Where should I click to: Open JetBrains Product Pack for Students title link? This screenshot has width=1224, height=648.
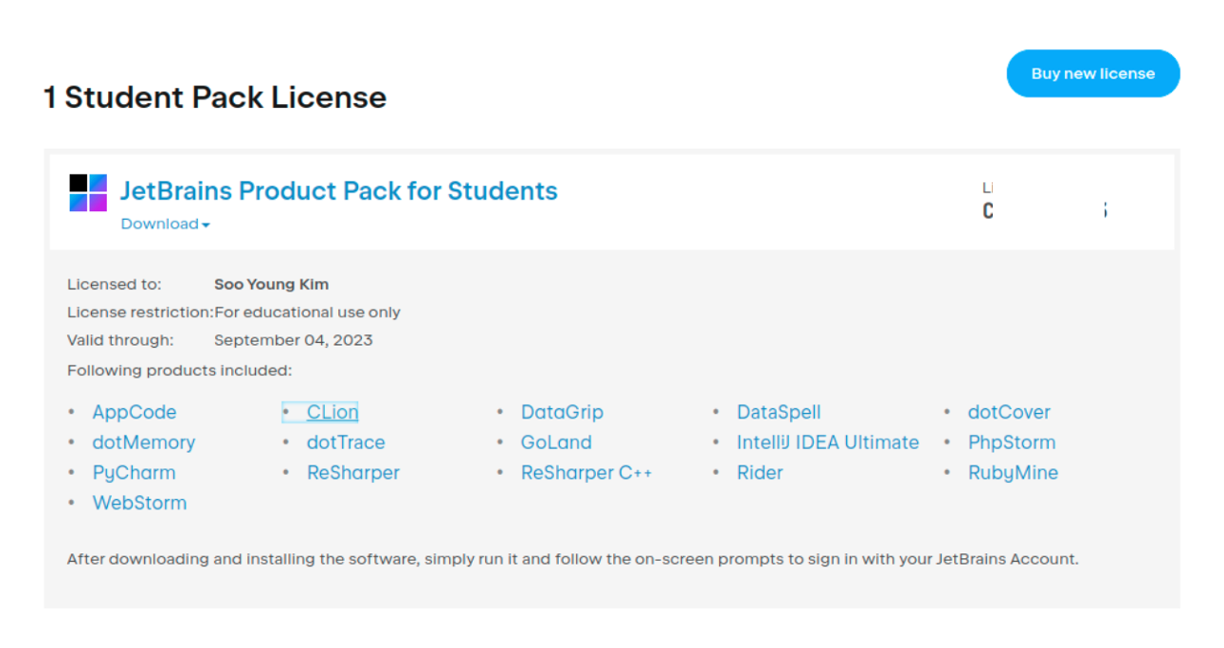coord(339,190)
